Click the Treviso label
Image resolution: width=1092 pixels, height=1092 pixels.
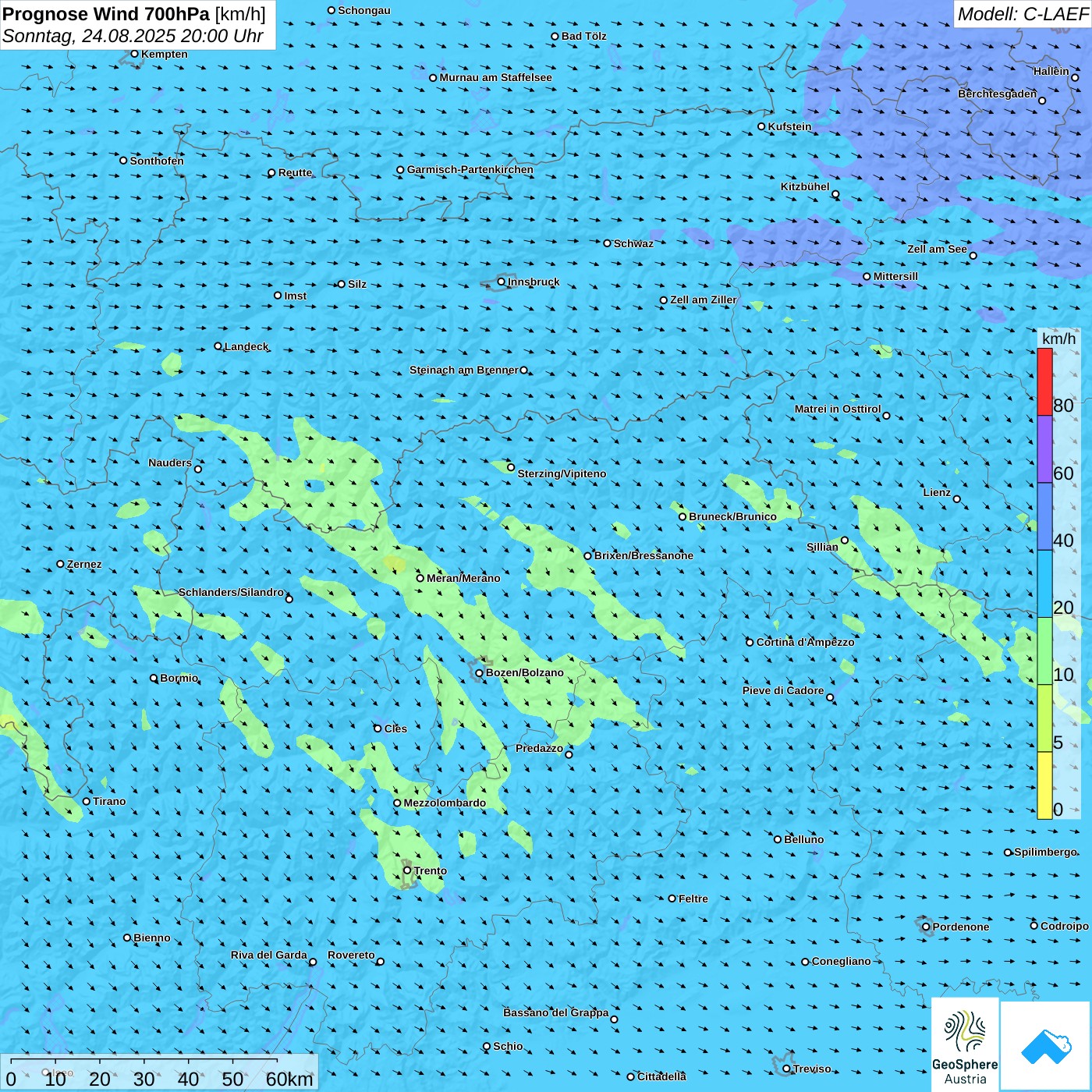pos(812,1069)
